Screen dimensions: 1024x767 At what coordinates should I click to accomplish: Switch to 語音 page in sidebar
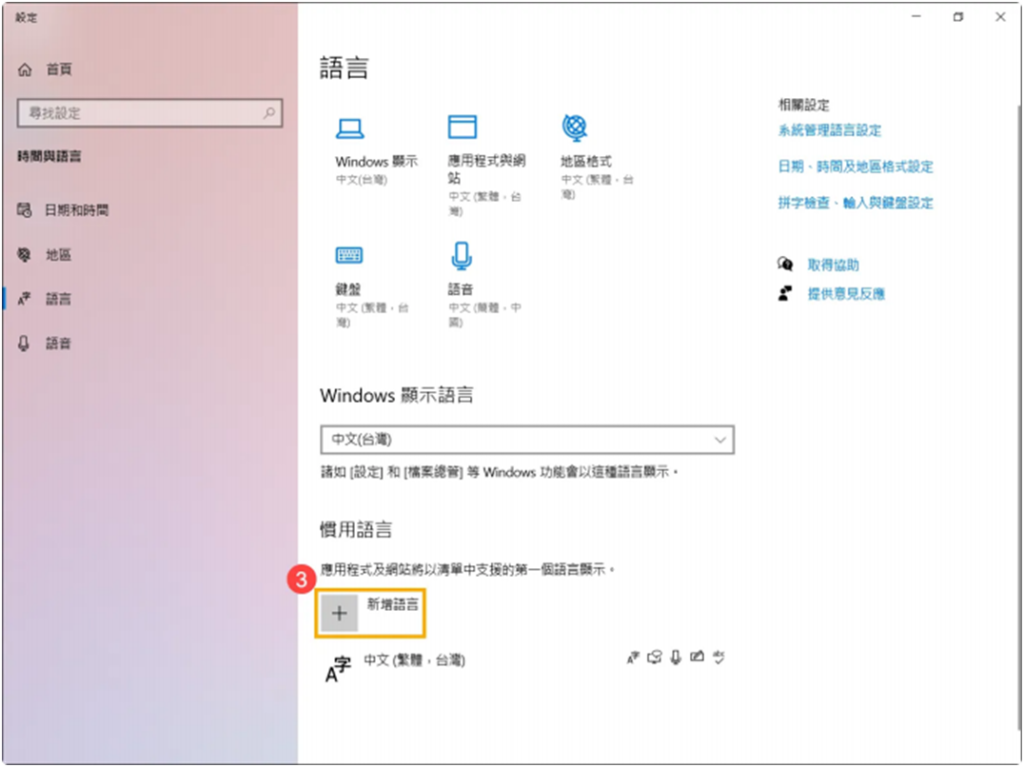pos(58,343)
